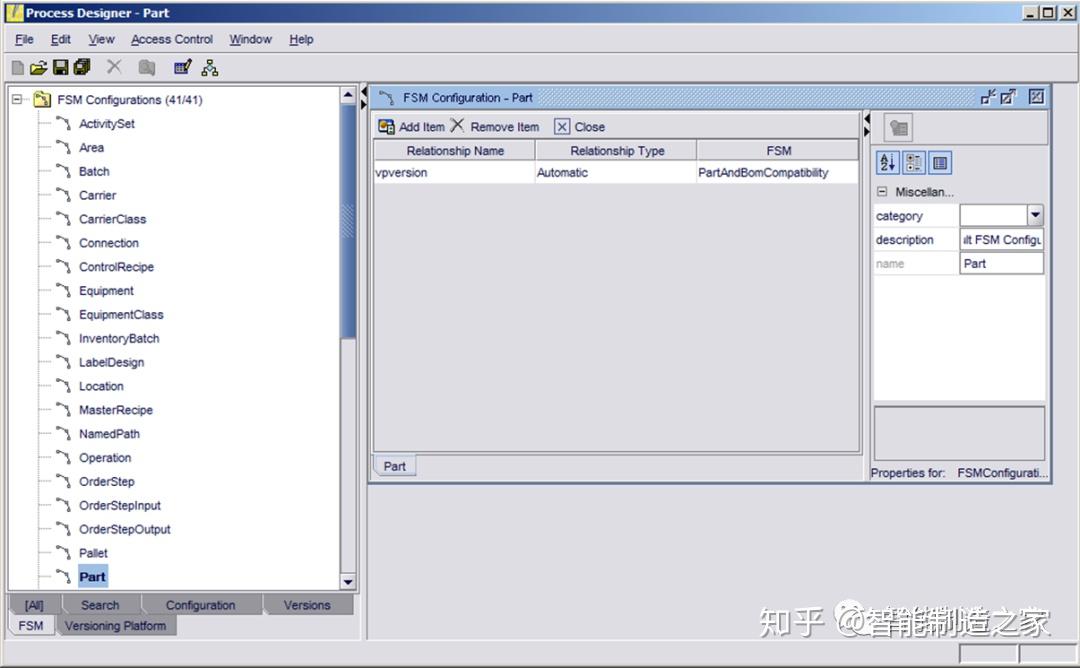
Task: Open the Access Control menu
Action: (171, 39)
